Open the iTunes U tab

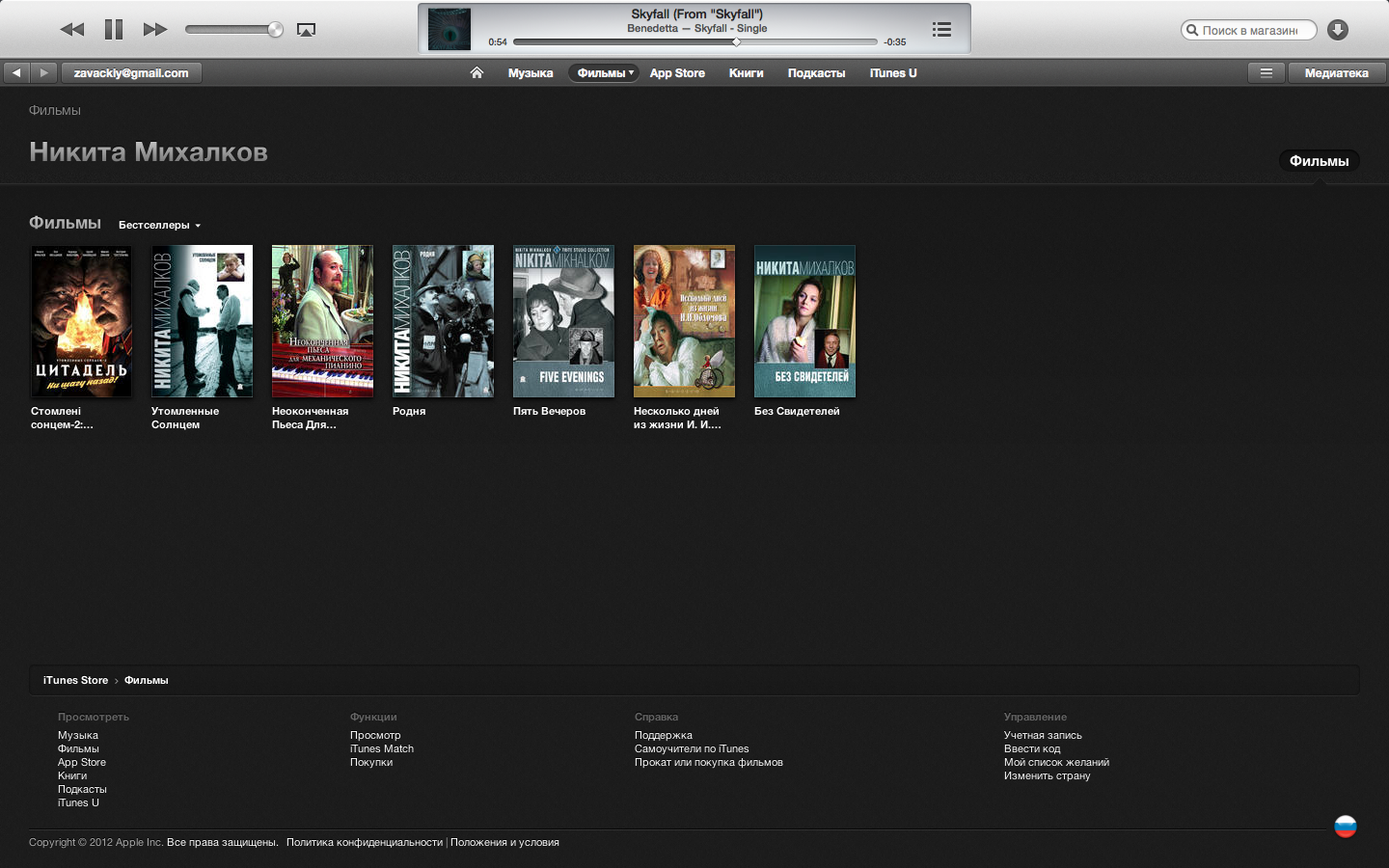893,73
